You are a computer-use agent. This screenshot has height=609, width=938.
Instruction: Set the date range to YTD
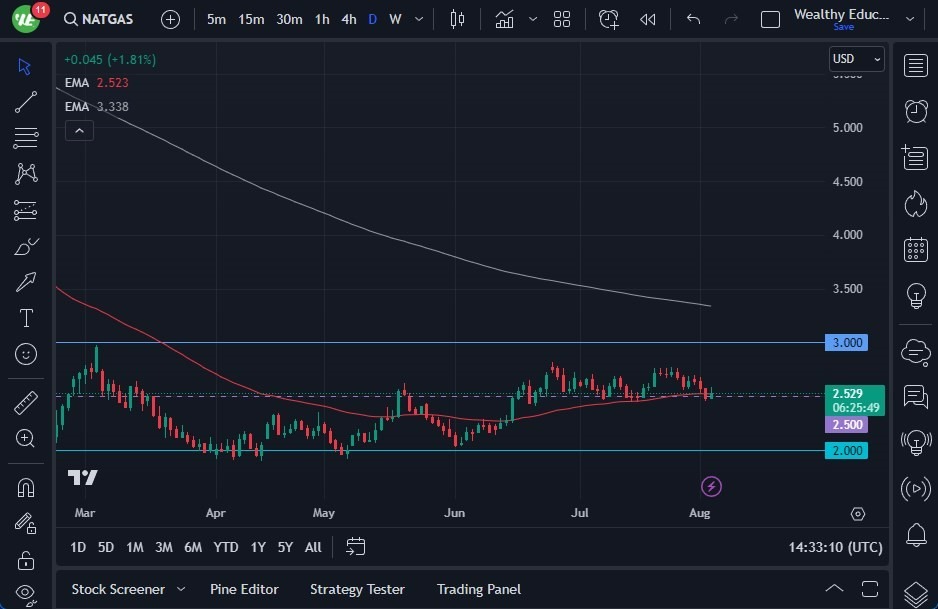pyautogui.click(x=226, y=547)
